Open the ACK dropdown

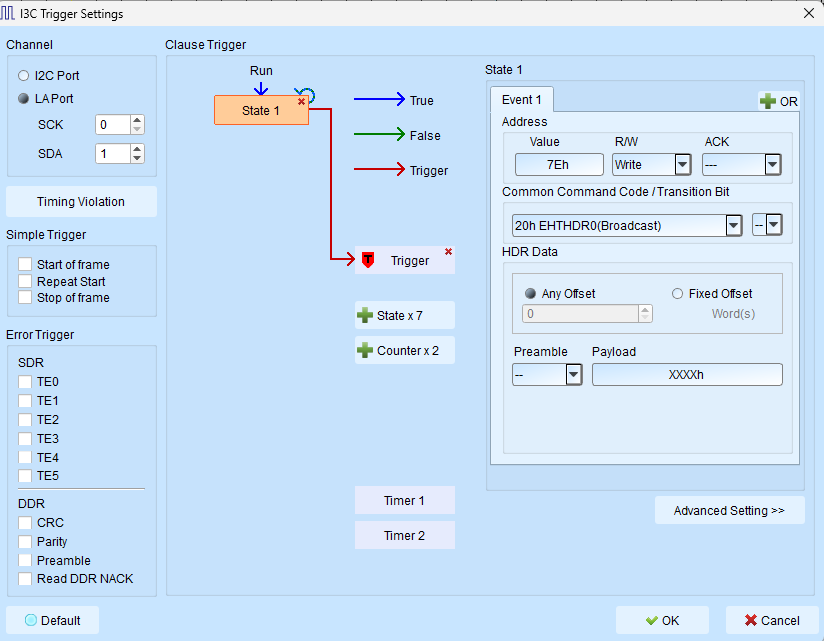pyautogui.click(x=772, y=164)
